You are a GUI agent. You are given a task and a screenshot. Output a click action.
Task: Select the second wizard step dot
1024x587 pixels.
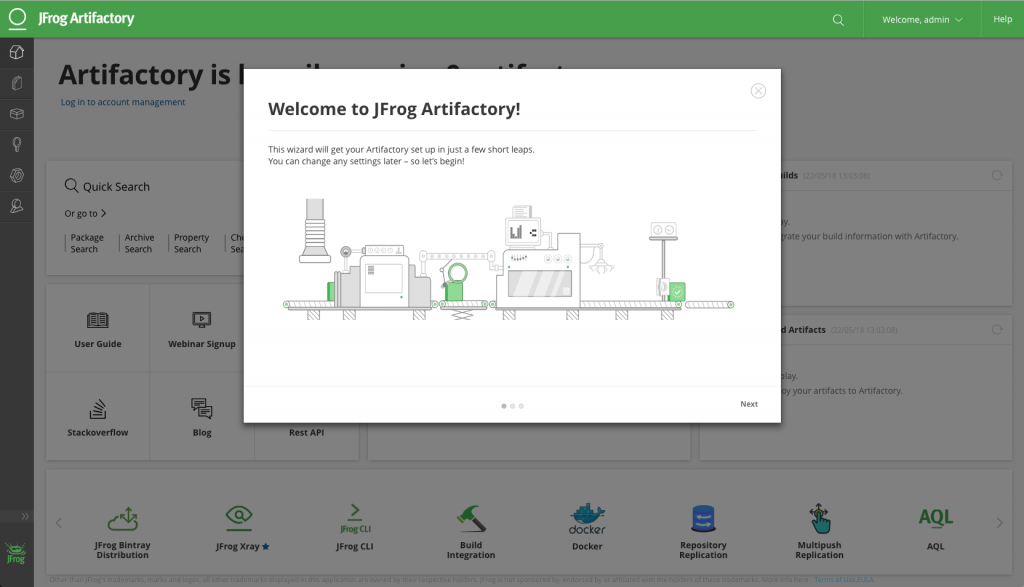coord(512,406)
